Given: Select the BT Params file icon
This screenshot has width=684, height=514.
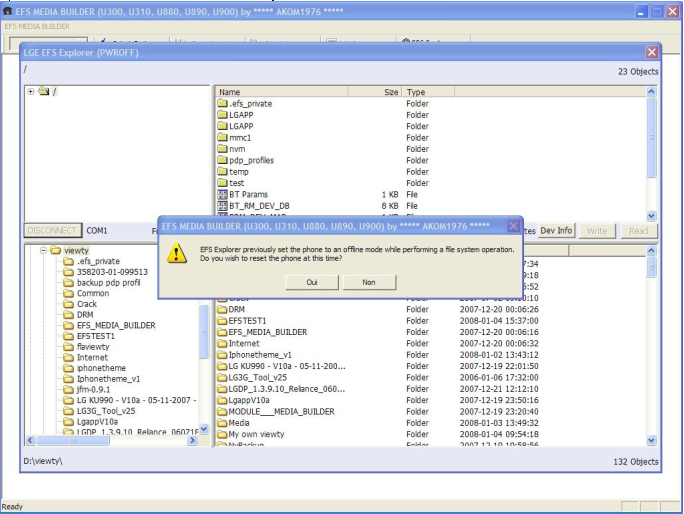Looking at the screenshot, I should coord(222,194).
